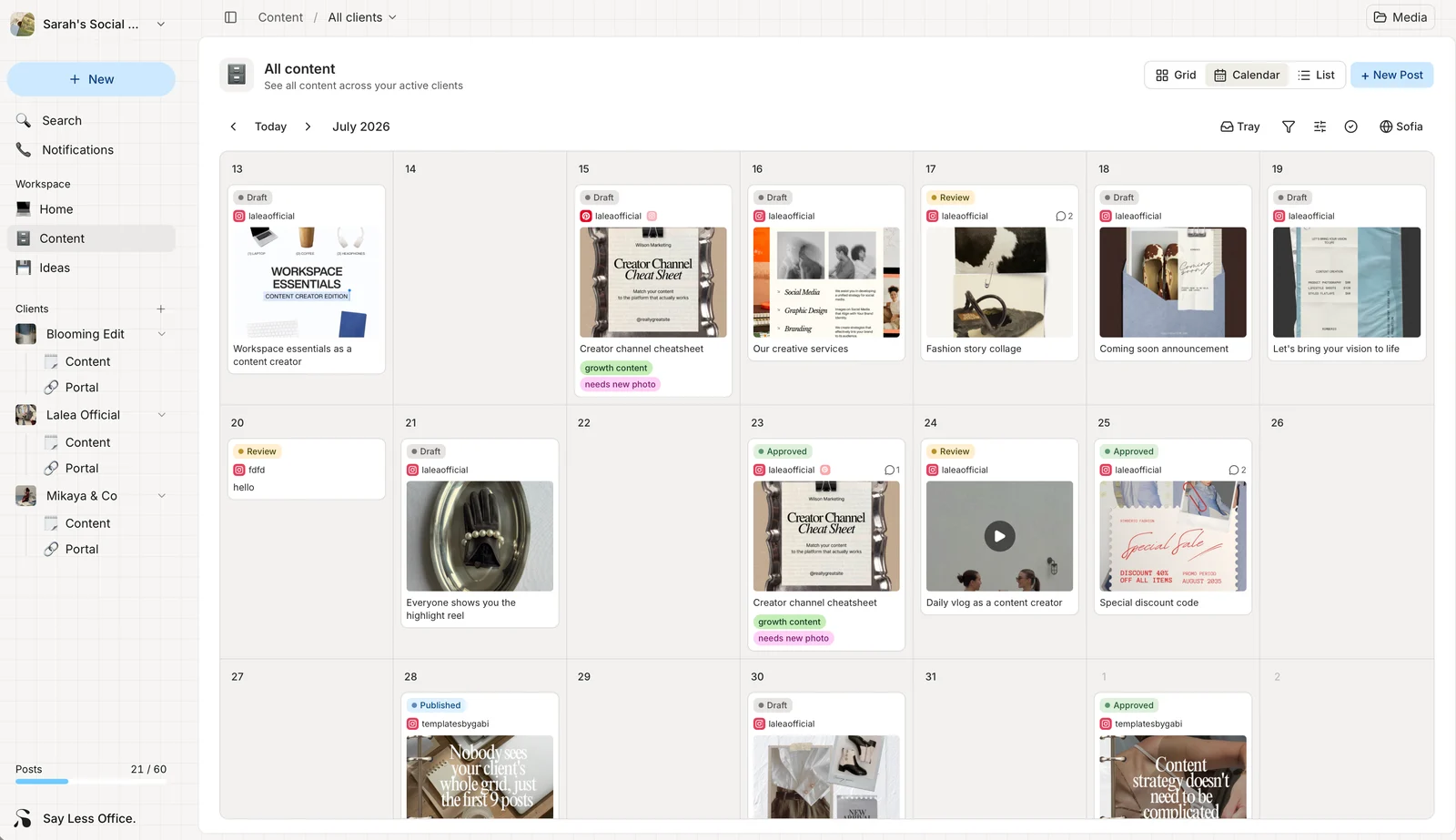Jump to Today
The width and height of the screenshot is (1456, 840).
(x=270, y=127)
